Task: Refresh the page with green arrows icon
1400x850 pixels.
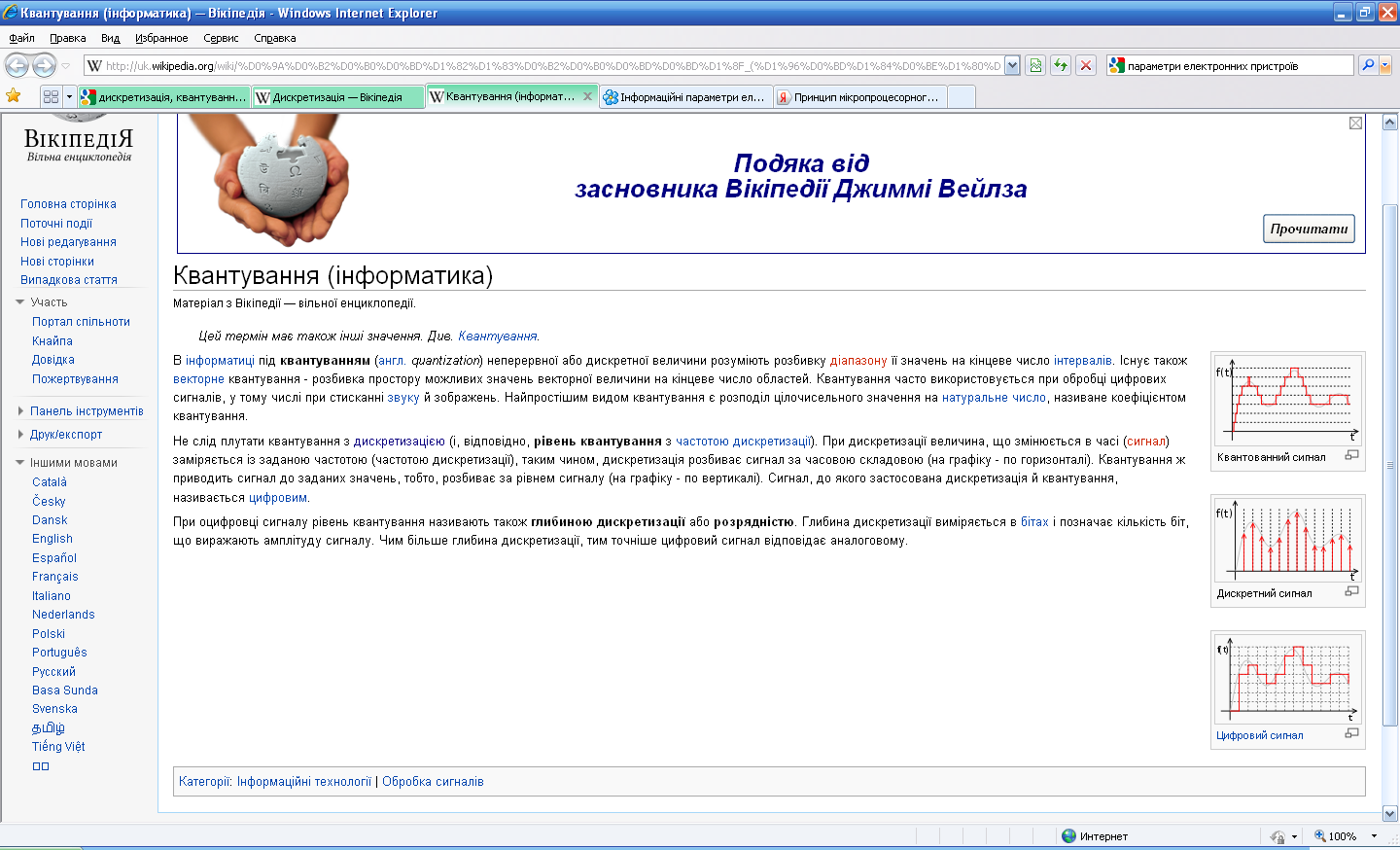Action: coord(1061,65)
